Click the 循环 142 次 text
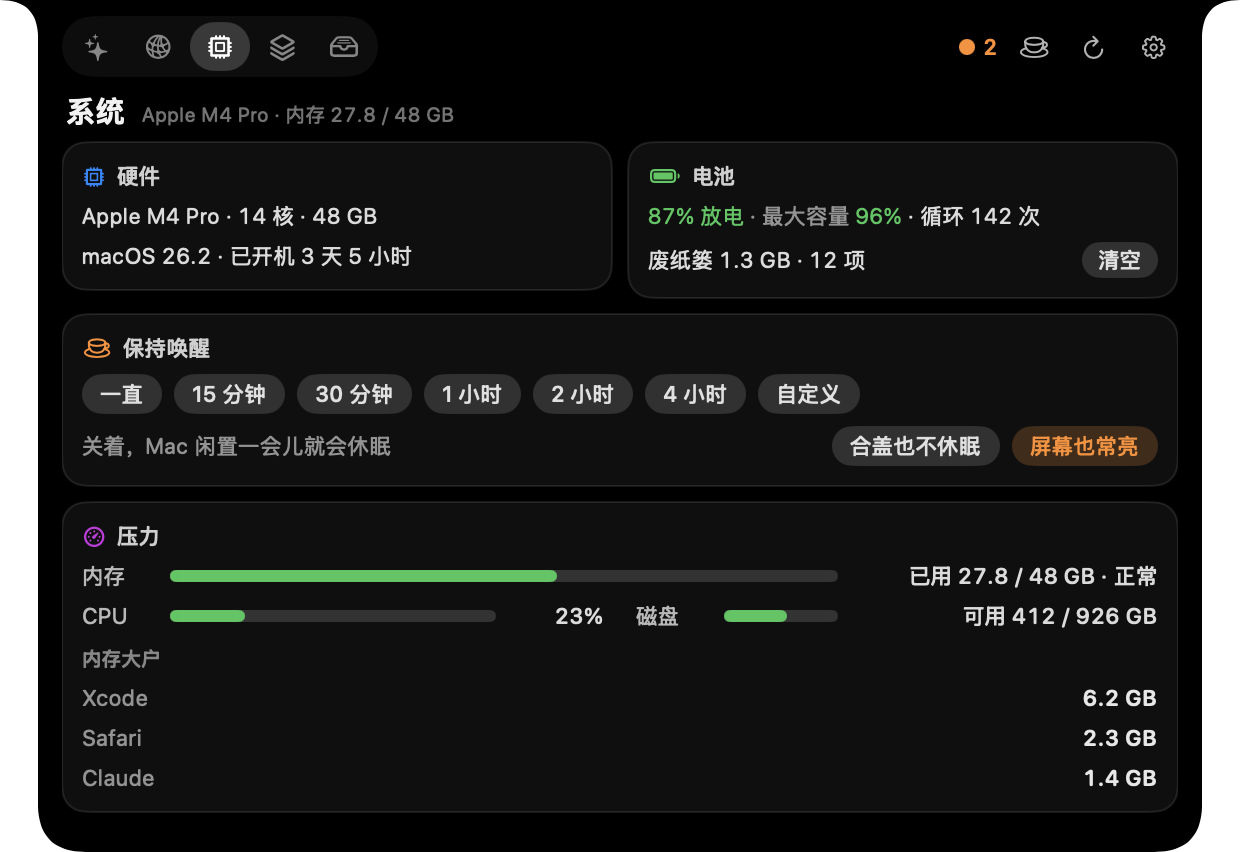The height and width of the screenshot is (852, 1240). [981, 217]
